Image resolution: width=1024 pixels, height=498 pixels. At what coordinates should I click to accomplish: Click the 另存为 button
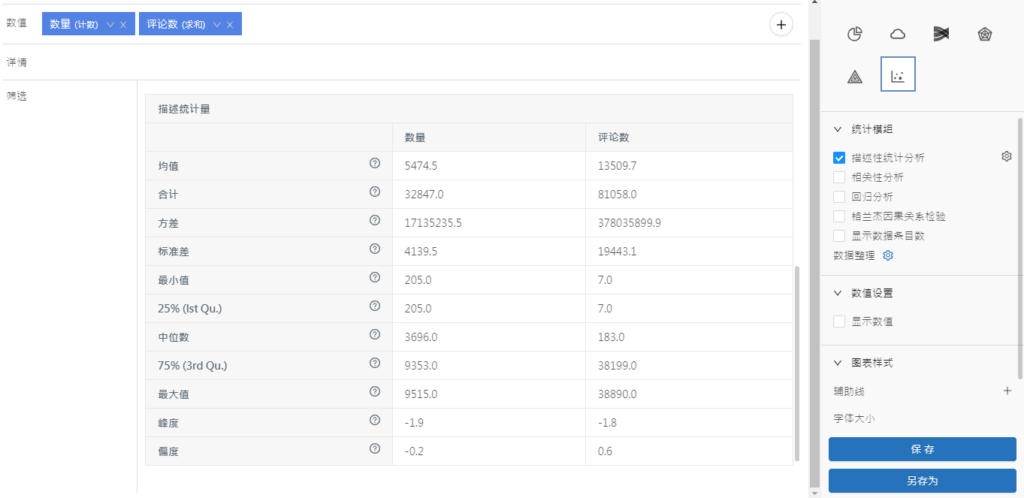point(922,481)
